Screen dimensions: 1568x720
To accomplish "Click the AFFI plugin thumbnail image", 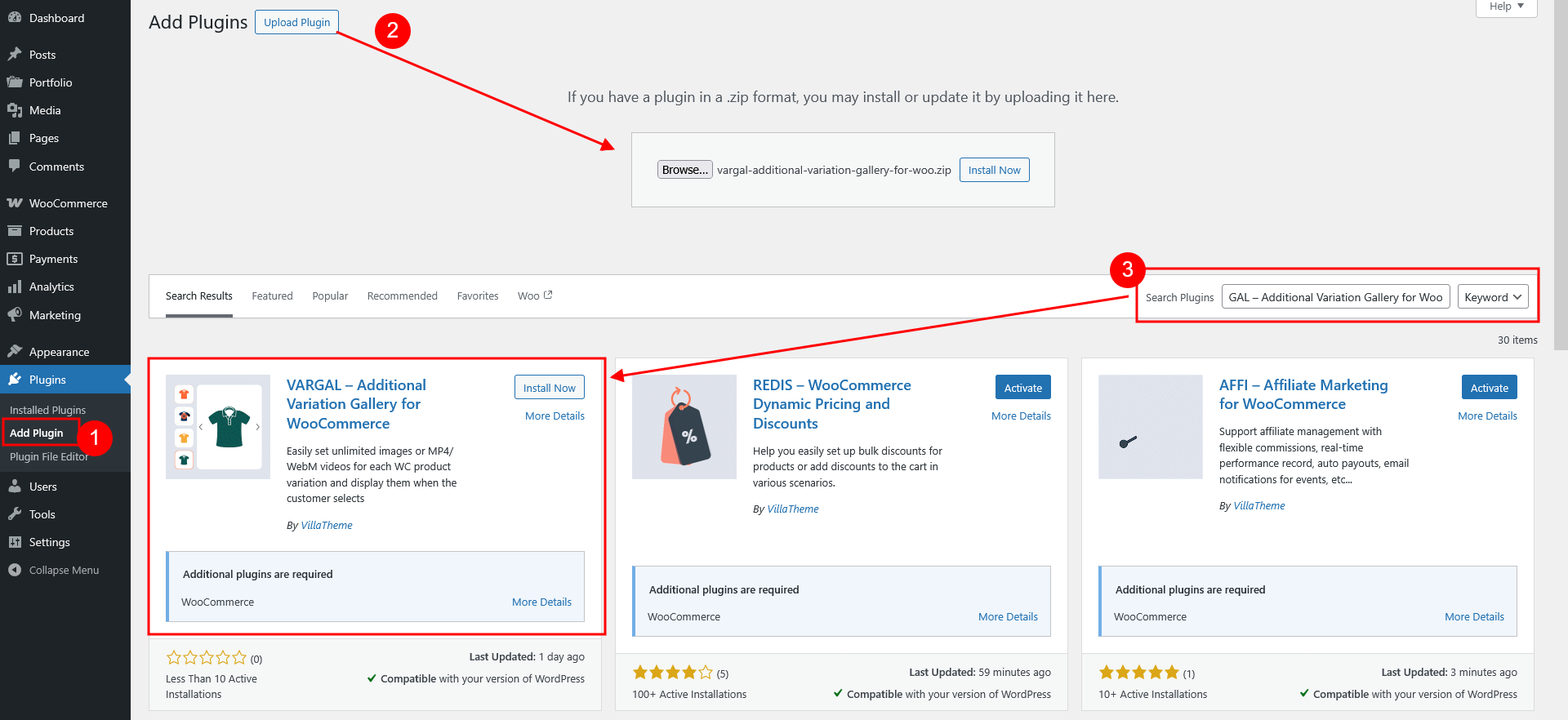I will coord(1150,427).
